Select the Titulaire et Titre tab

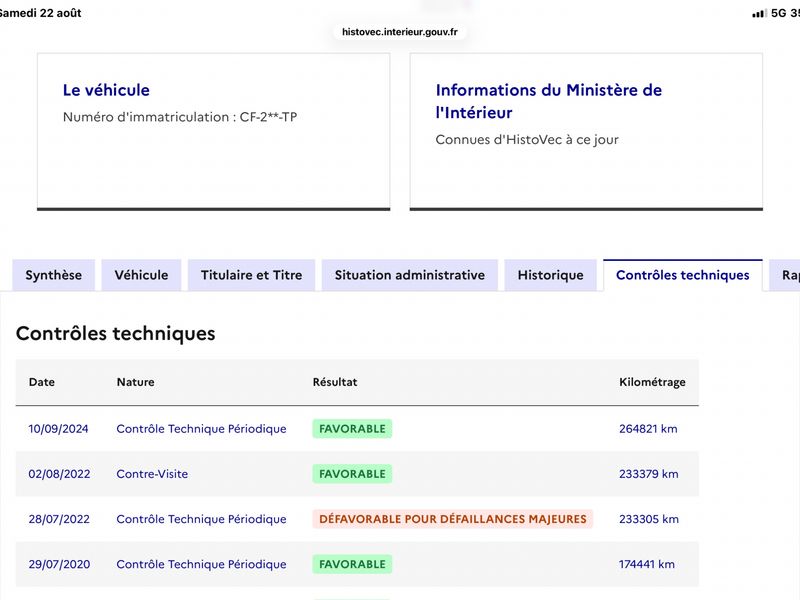pyautogui.click(x=252, y=275)
